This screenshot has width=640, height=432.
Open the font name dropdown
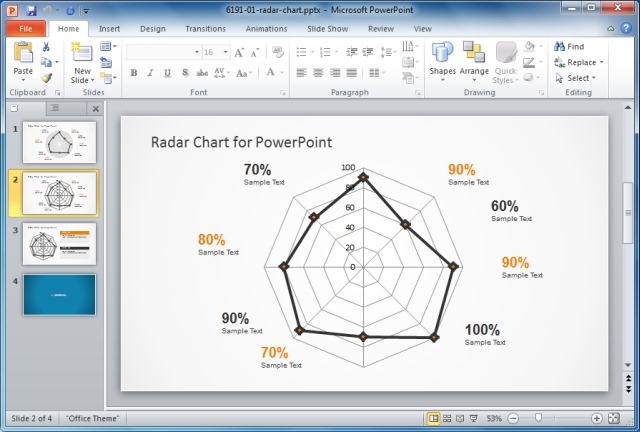(197, 52)
